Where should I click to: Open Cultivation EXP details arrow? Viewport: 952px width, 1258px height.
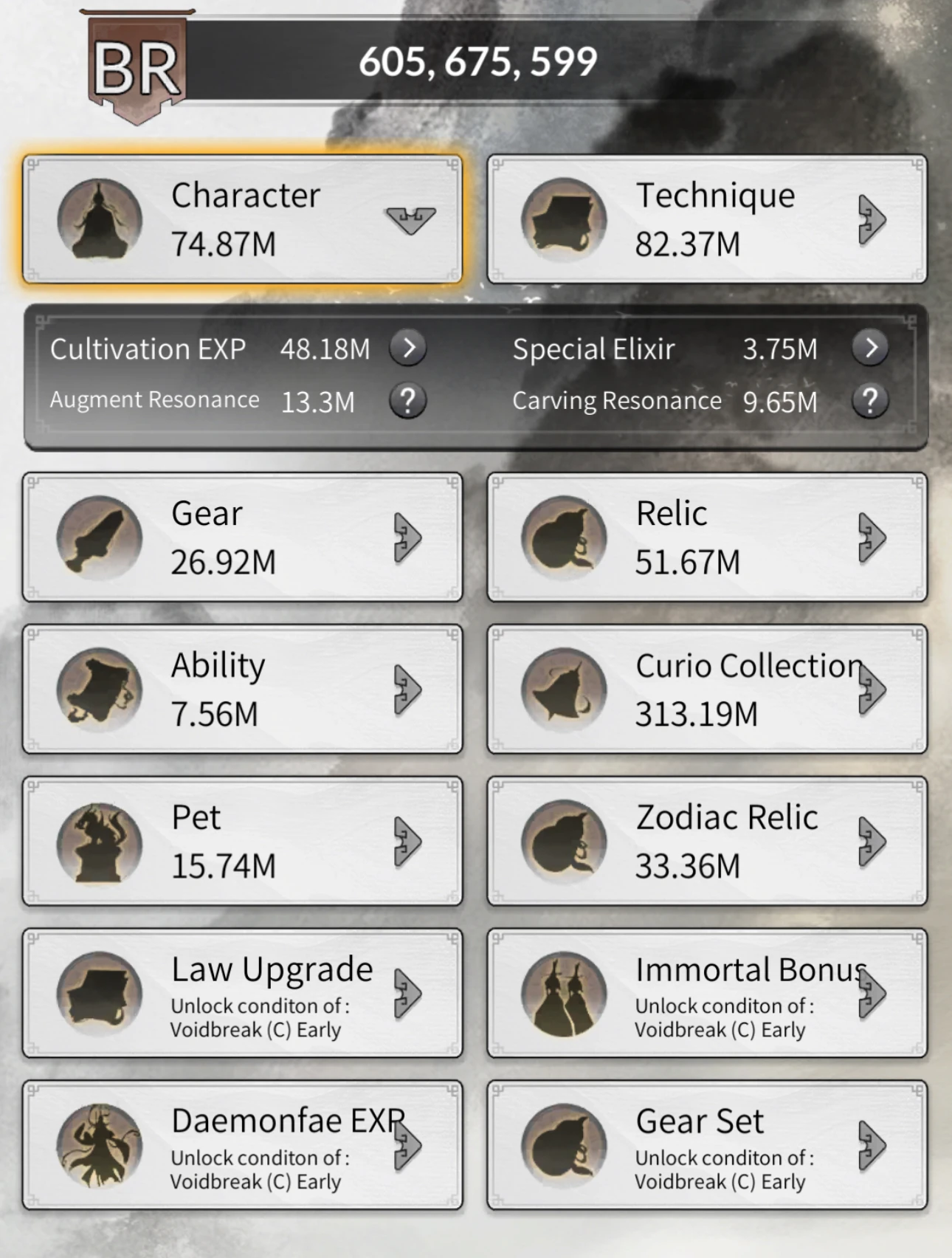[x=408, y=348]
